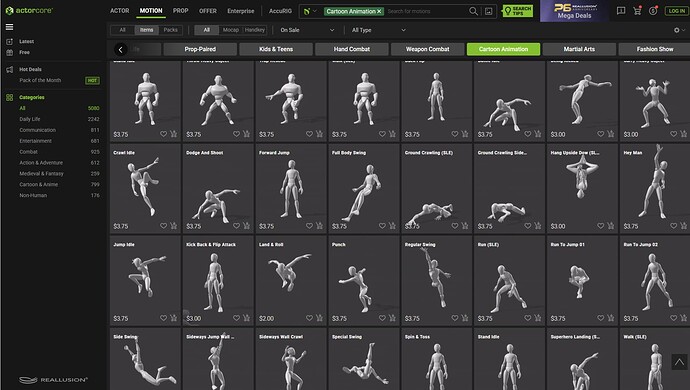This screenshot has height=390, width=690.
Task: Open the shopping cart
Action: click(x=637, y=11)
